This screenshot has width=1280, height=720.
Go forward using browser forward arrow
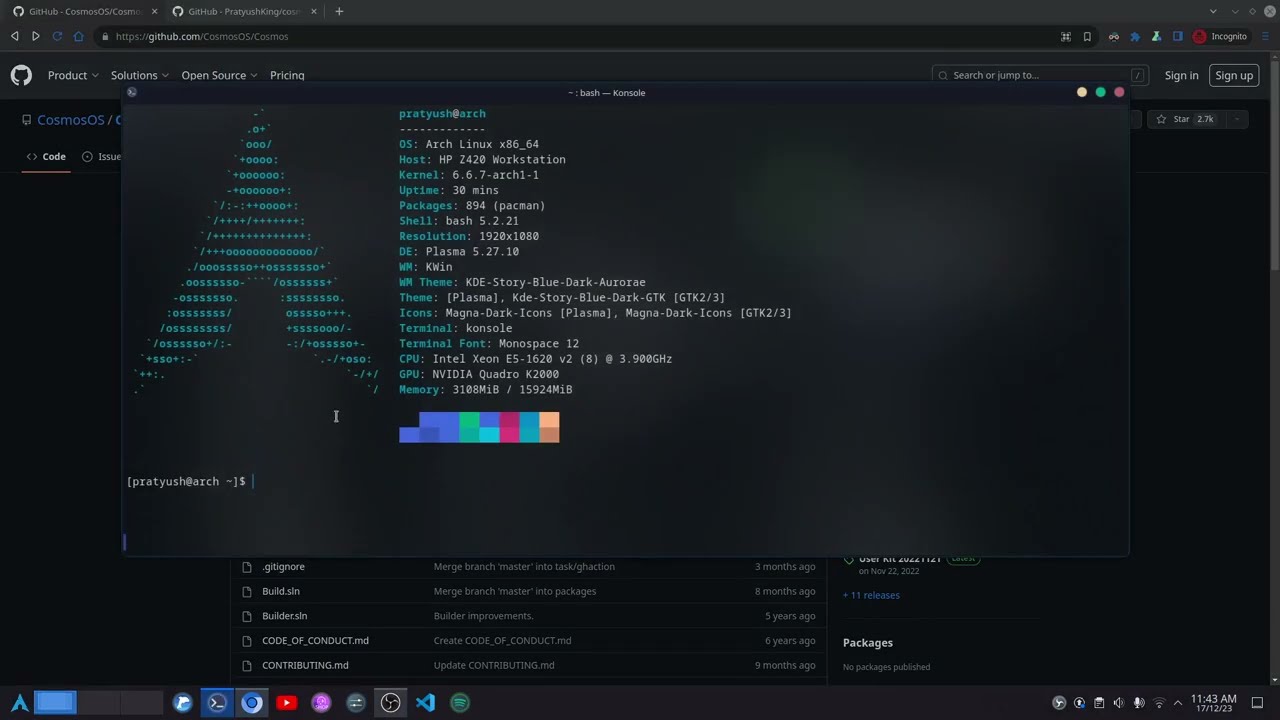tap(36, 36)
